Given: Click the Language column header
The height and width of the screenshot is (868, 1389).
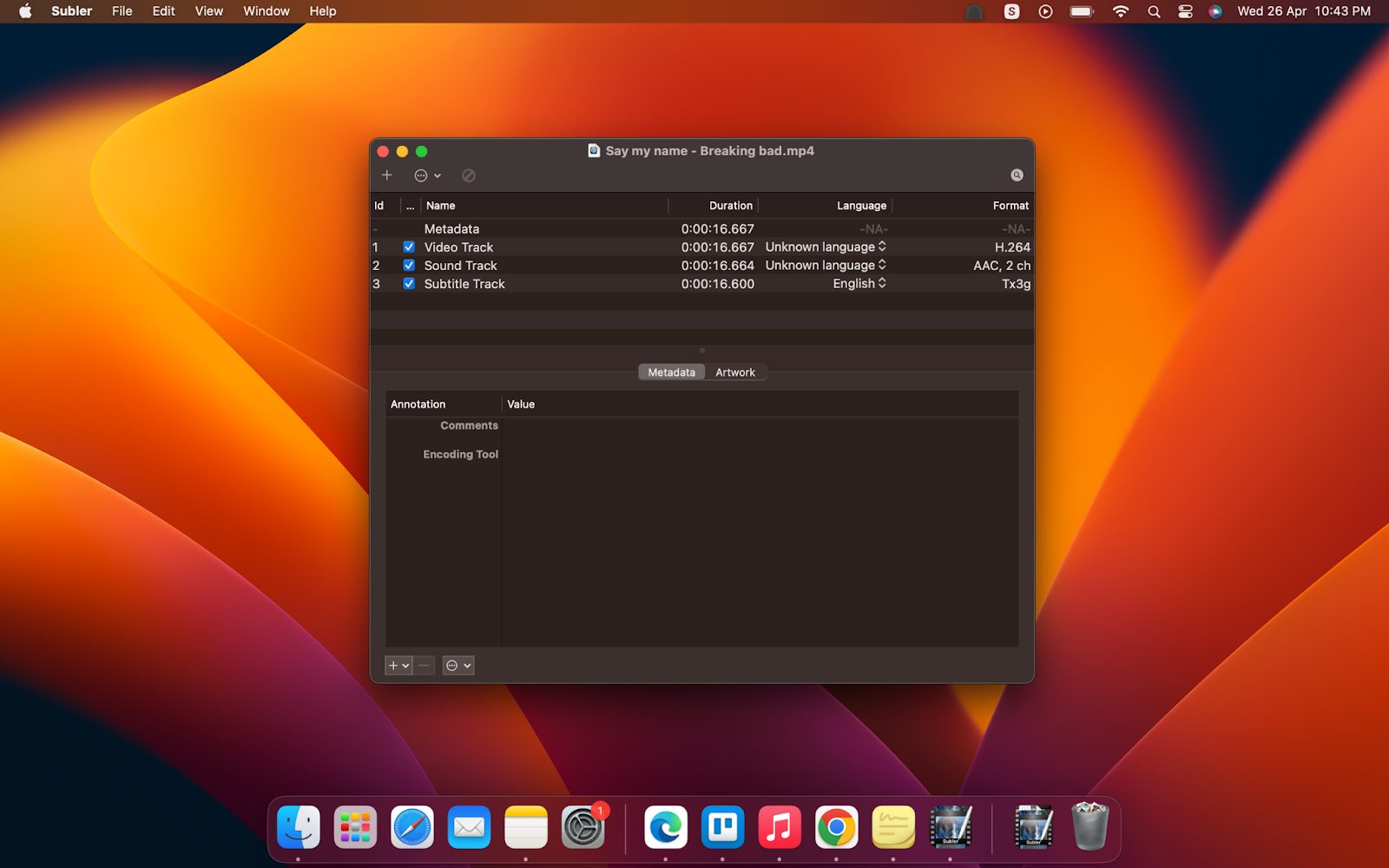Looking at the screenshot, I should [x=826, y=206].
